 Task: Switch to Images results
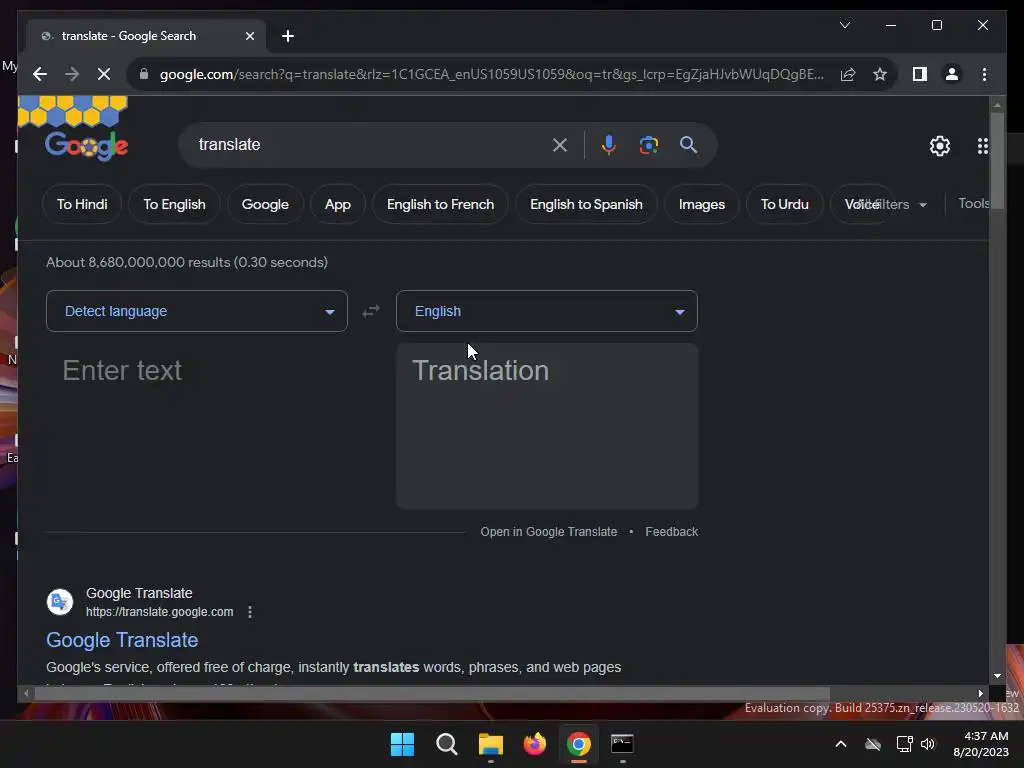[702, 204]
